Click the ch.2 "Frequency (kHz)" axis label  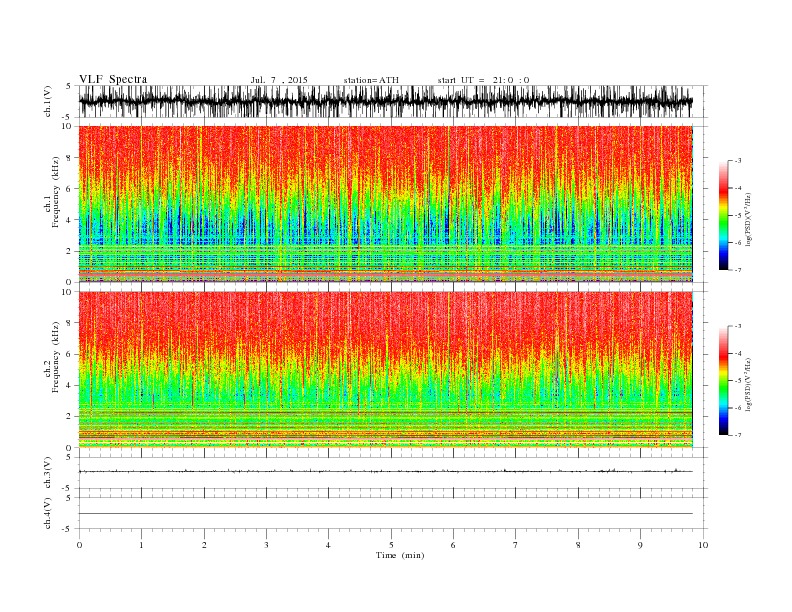coord(56,357)
